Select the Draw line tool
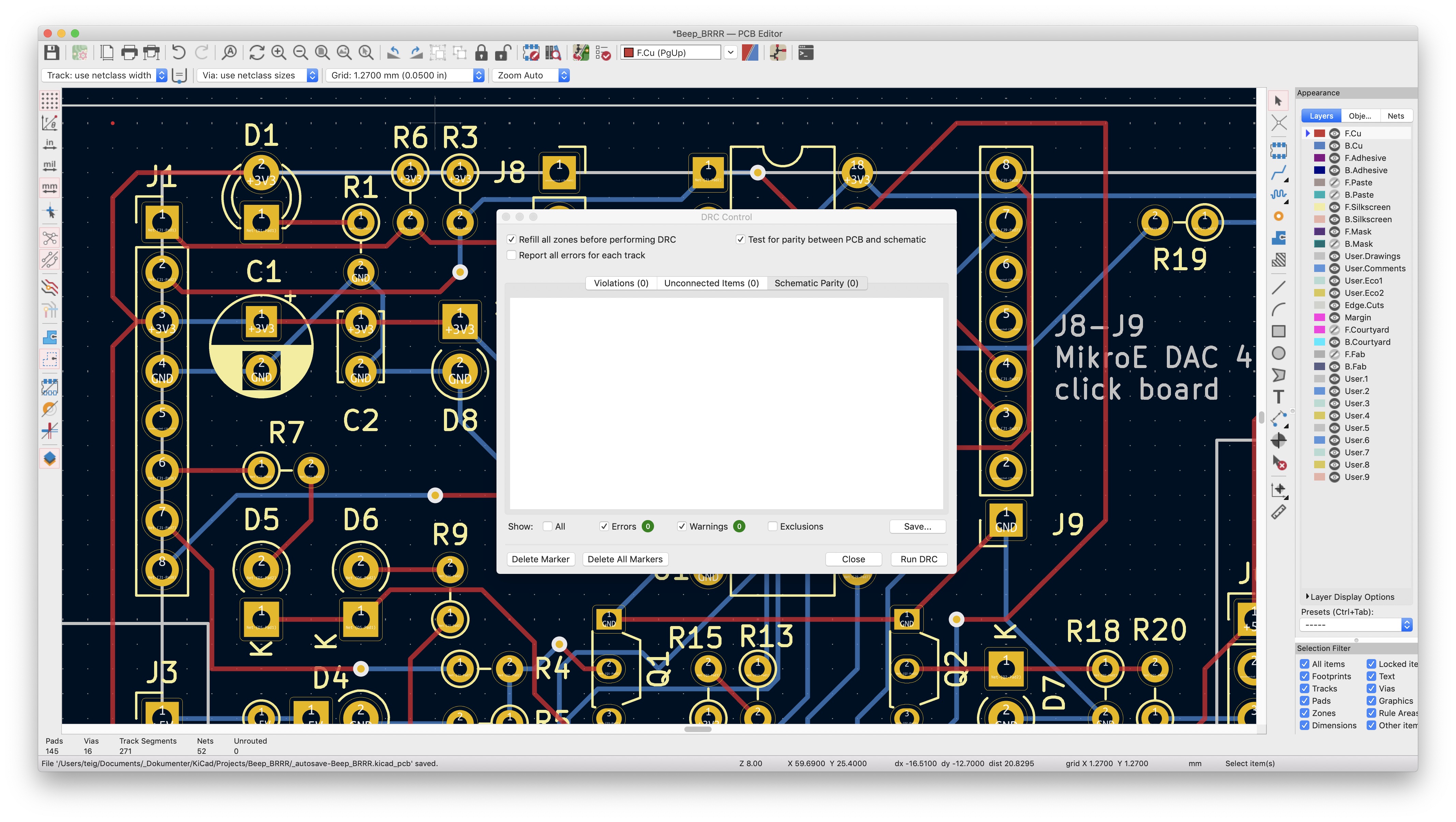This screenshot has height=822, width=1456. click(1279, 288)
